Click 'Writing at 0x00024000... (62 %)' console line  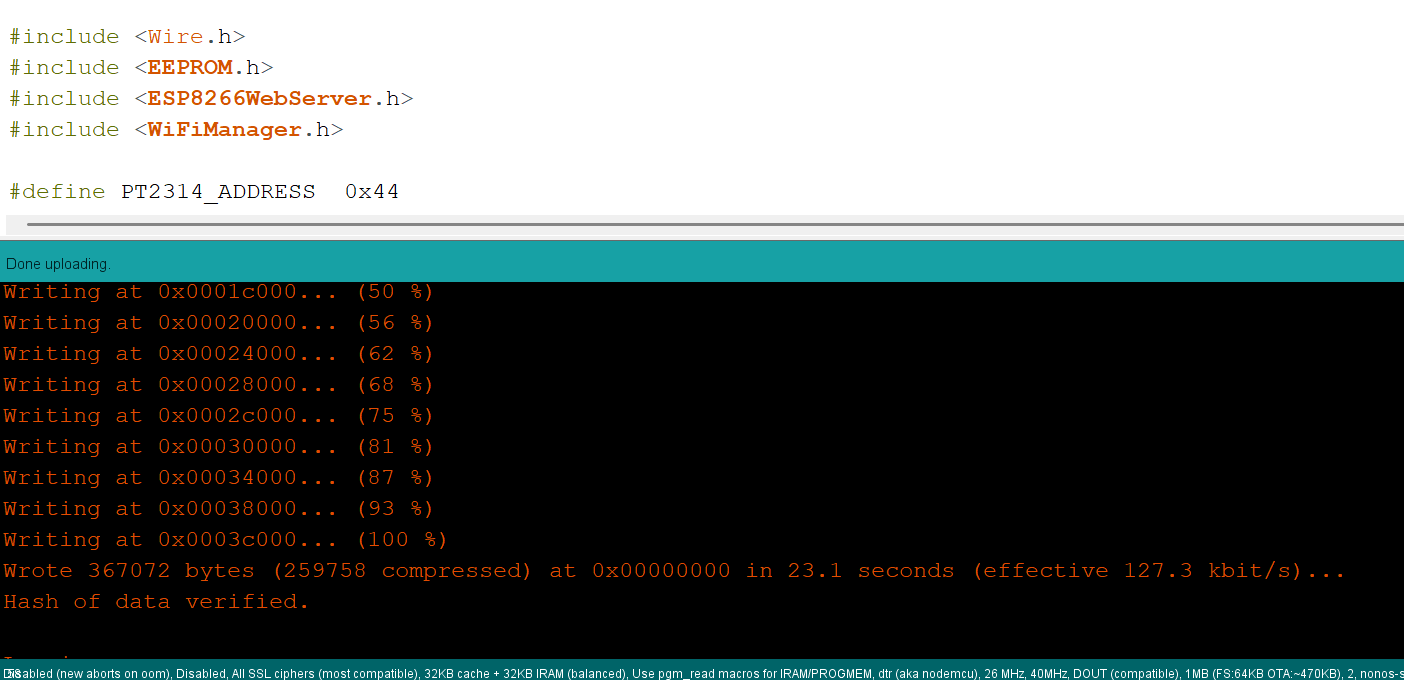coord(218,354)
